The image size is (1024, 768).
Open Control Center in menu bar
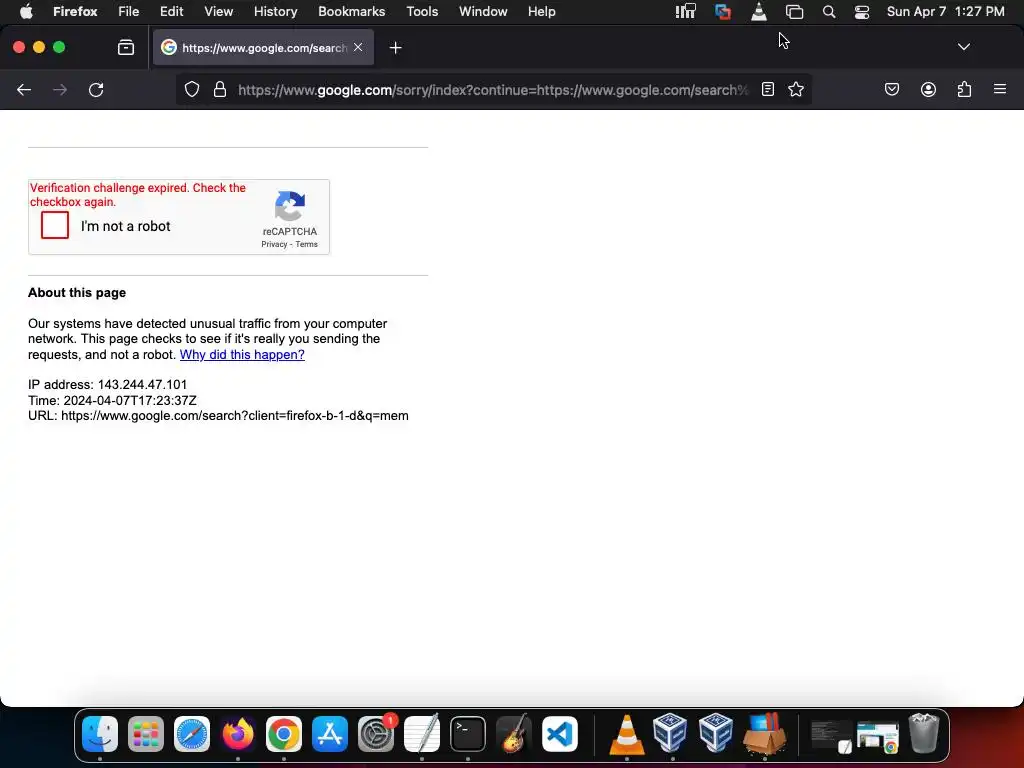[x=862, y=12]
